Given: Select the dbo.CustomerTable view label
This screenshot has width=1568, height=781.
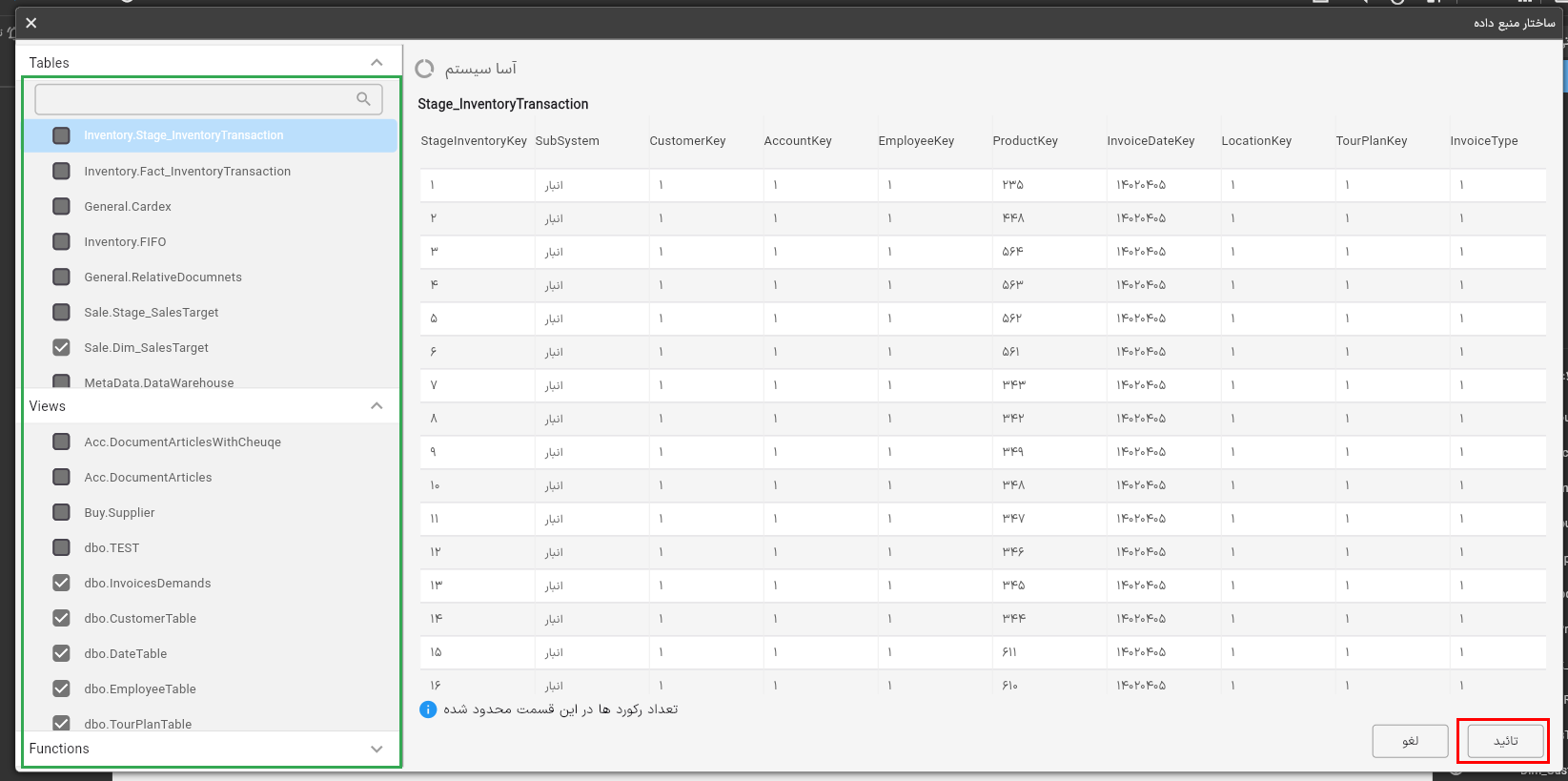Looking at the screenshot, I should pos(140,619).
